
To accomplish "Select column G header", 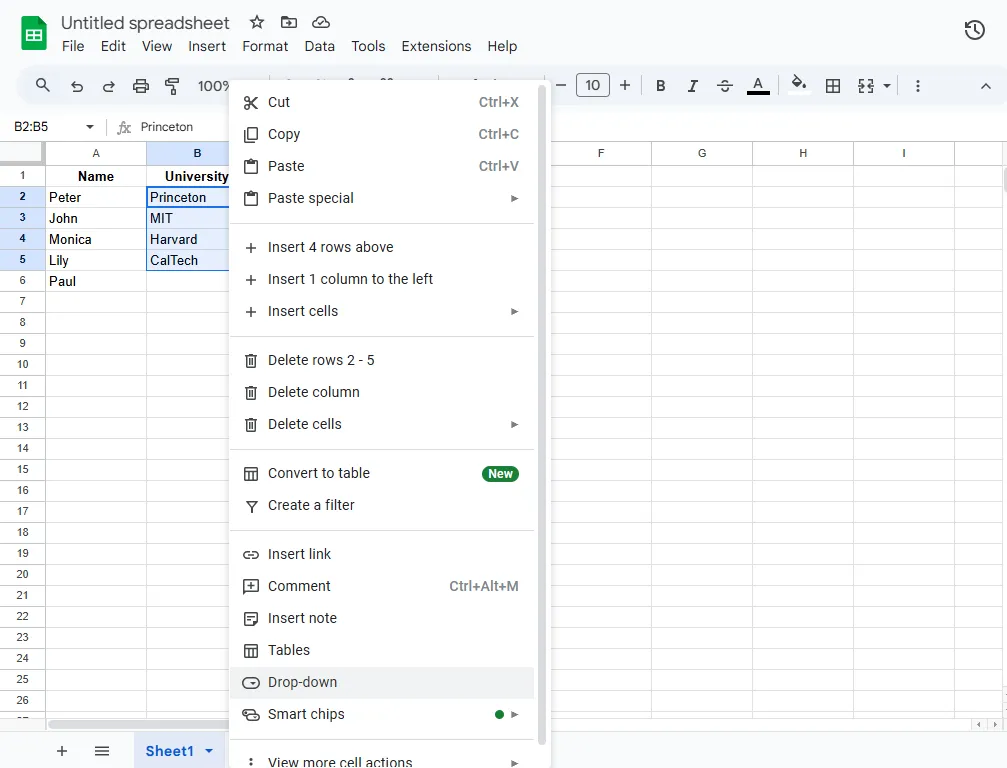I will 702,153.
